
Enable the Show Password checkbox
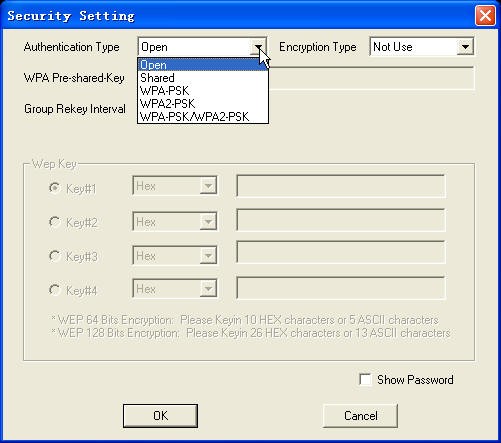(365, 380)
